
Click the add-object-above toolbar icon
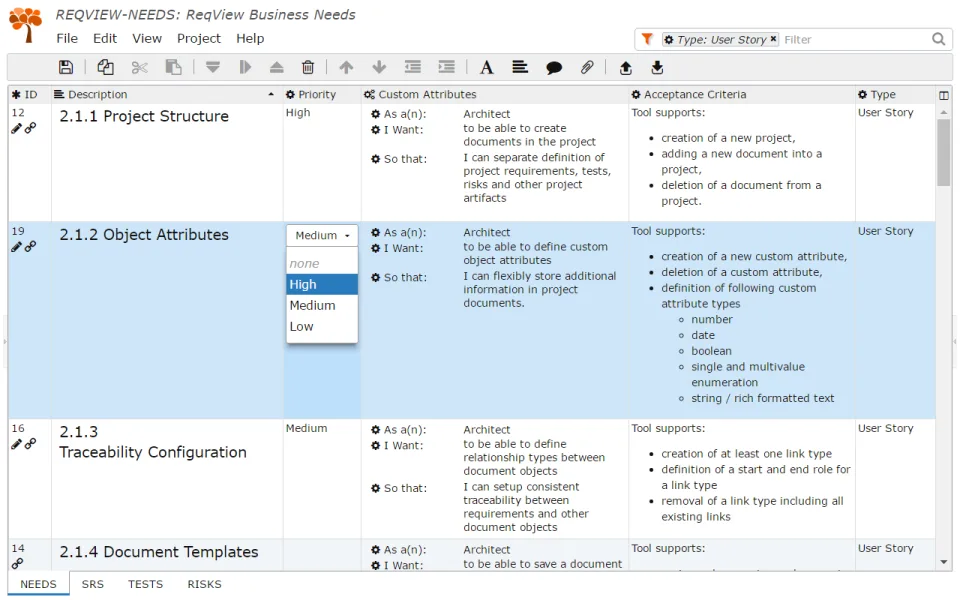(277, 67)
